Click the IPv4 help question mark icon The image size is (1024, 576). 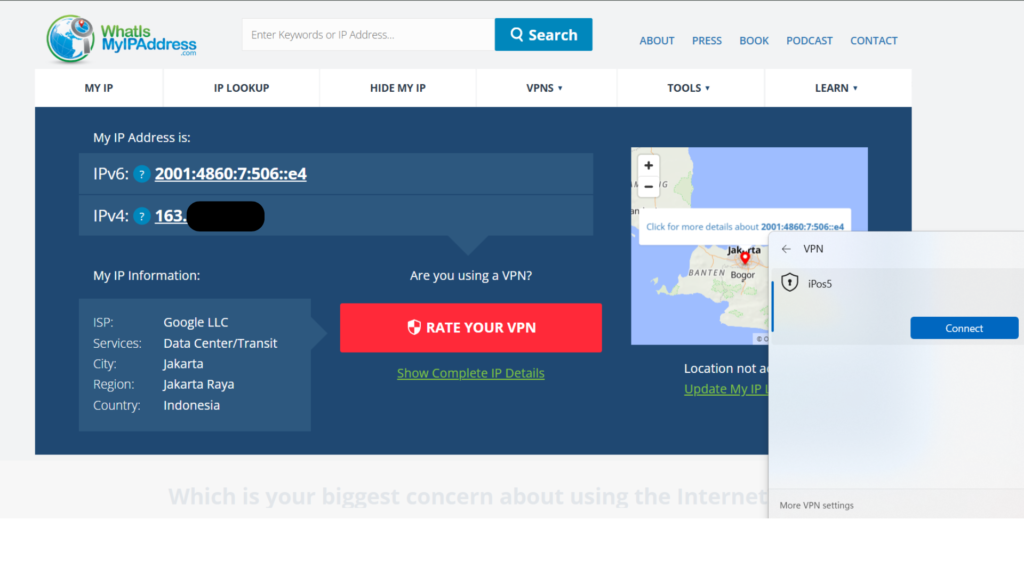point(142,216)
